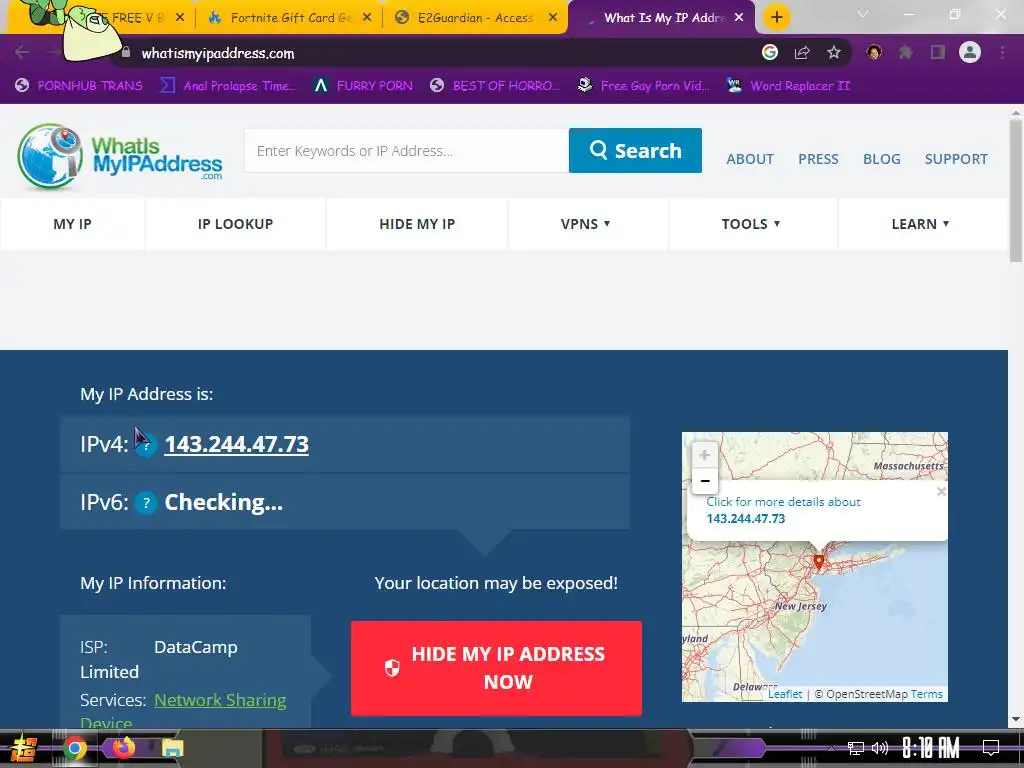The image size is (1024, 768).
Task: Click the HIDE MY IP ADDRESS NOW button
Action: [x=496, y=668]
